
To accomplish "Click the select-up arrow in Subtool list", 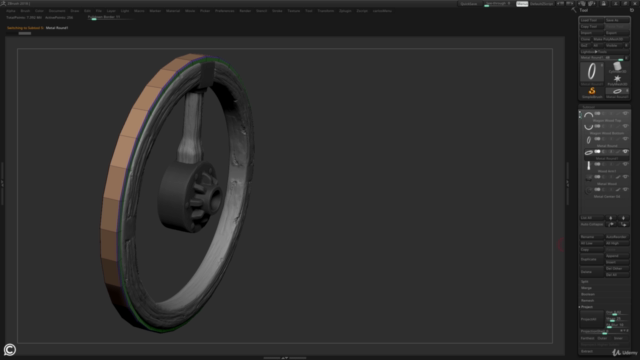I will 611,218.
